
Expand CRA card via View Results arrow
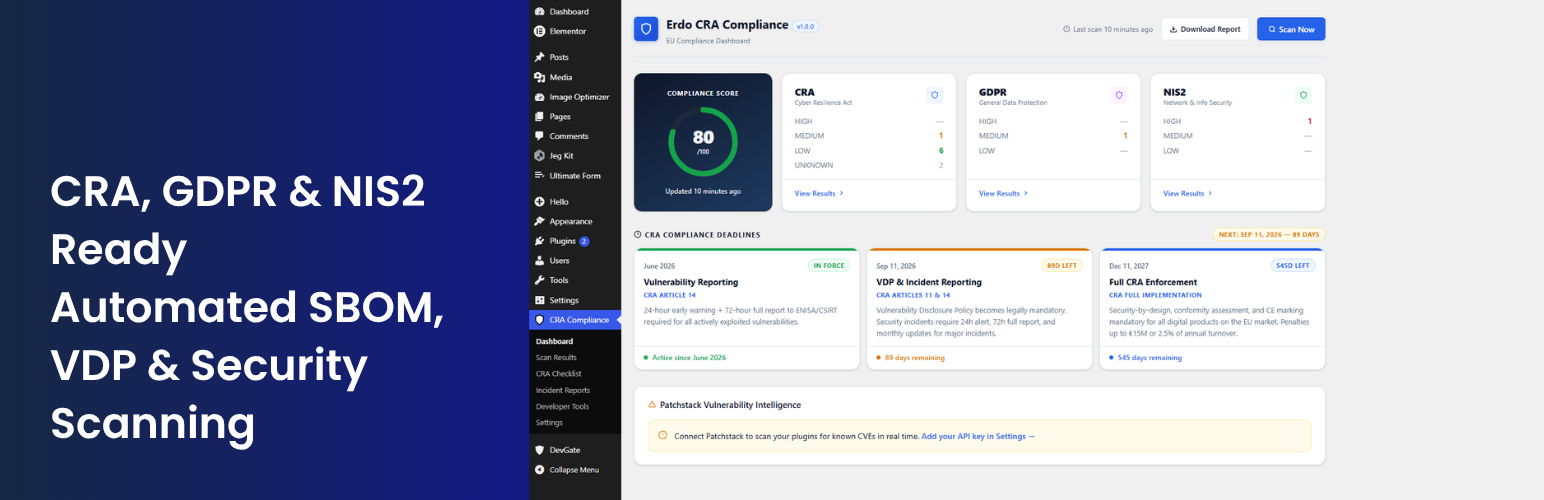842,193
